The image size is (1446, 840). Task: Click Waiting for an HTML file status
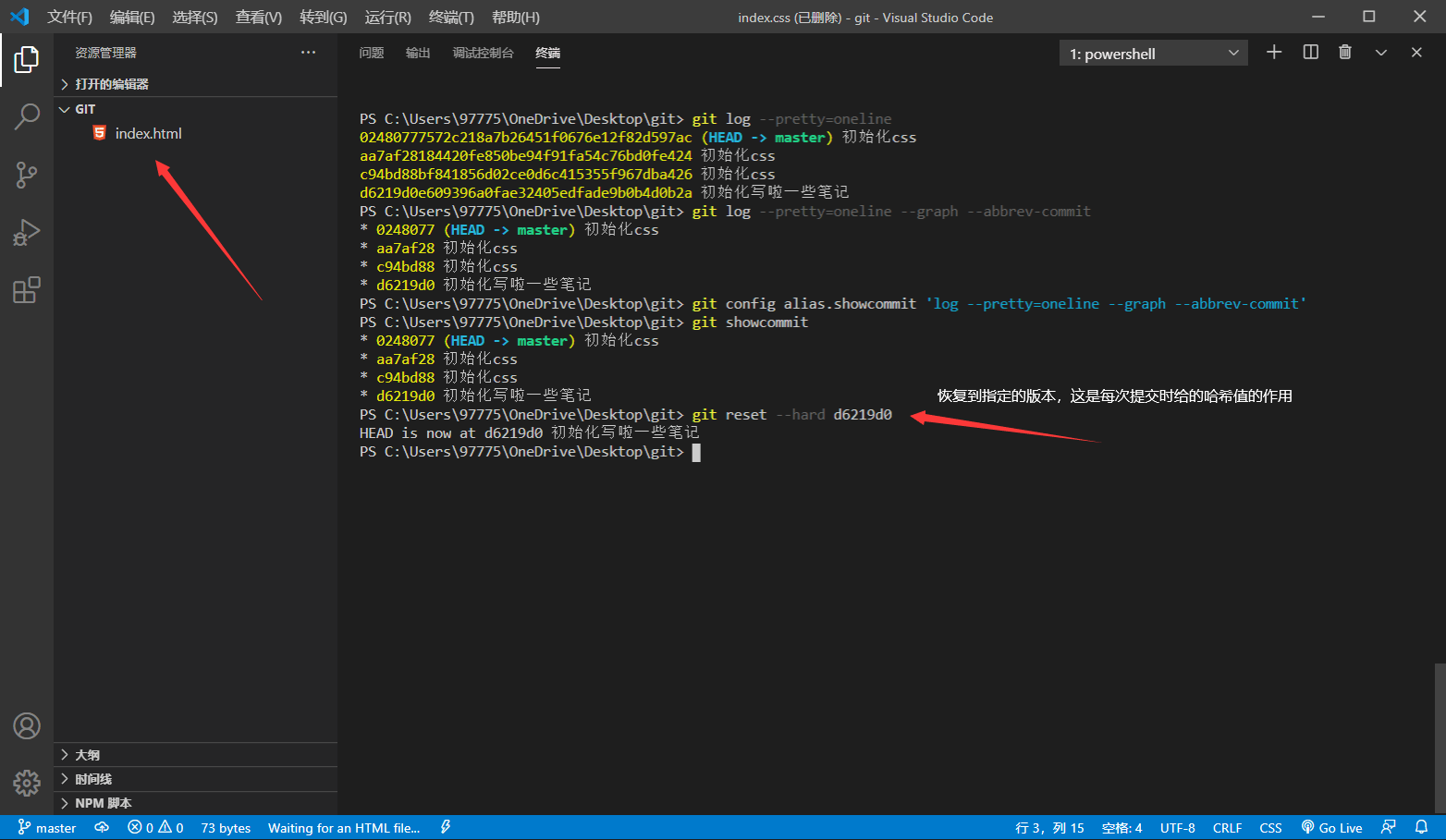(x=344, y=828)
